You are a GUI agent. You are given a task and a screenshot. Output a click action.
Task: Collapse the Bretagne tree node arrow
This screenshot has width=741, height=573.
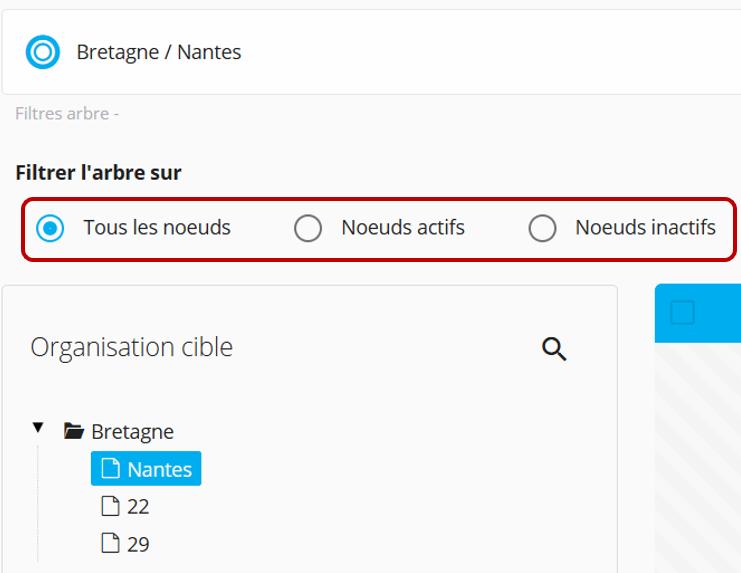(x=38, y=428)
